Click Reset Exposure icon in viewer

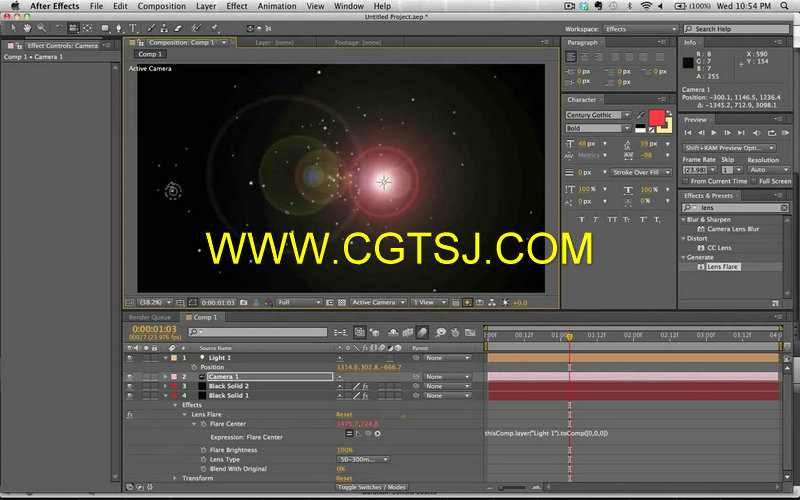pos(505,303)
